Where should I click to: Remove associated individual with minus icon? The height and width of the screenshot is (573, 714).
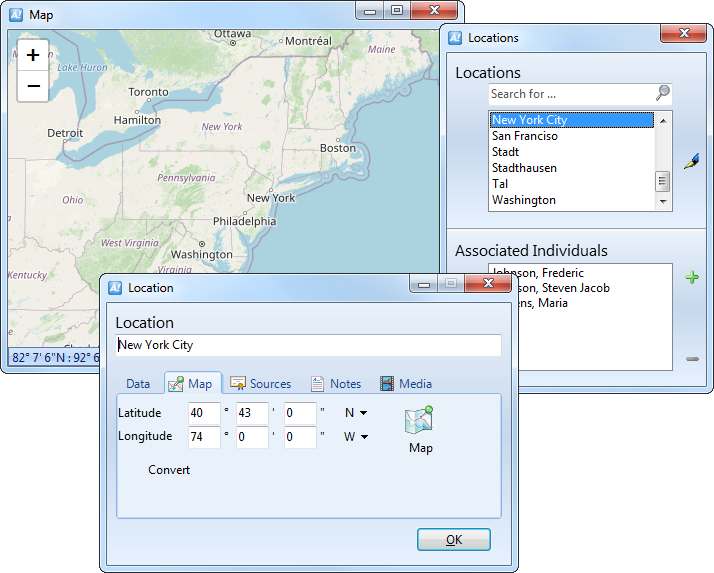692,359
